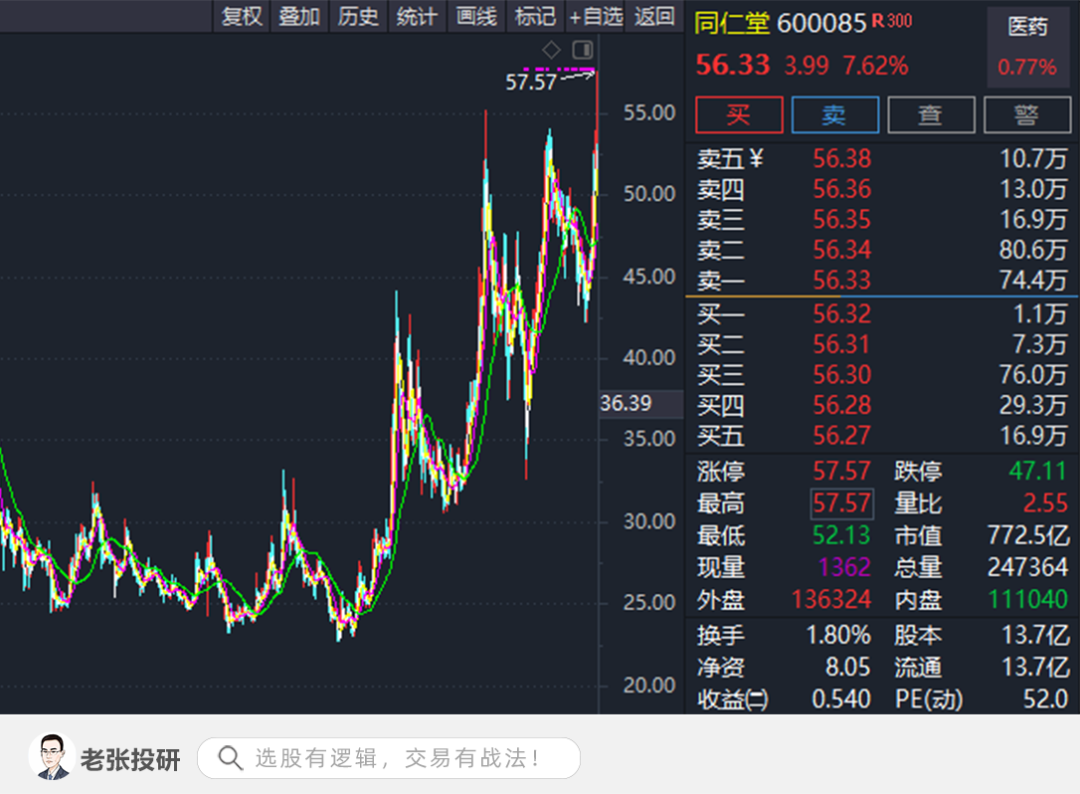1080x794 pixels.
Task: Select the 卖三 price 56.35
Action: click(842, 220)
